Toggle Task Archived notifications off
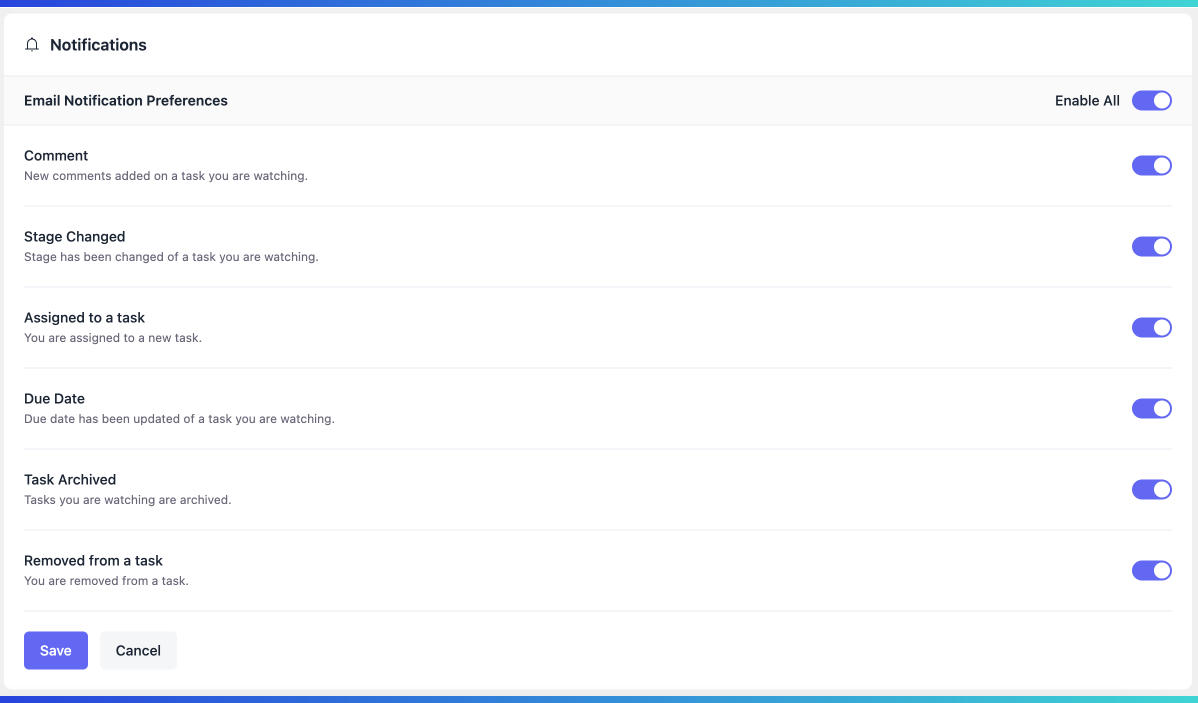The image size is (1198, 703). 1151,489
